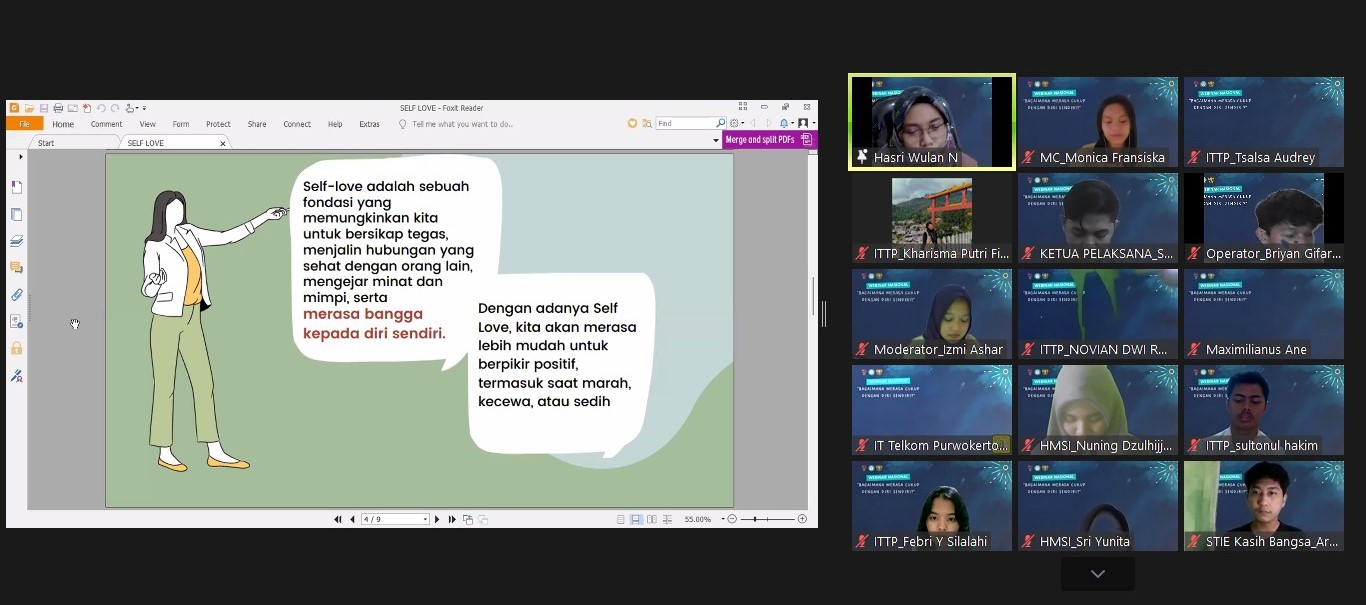Expand the navigation panel with the small arrow
The height and width of the screenshot is (605, 1366).
(20, 157)
